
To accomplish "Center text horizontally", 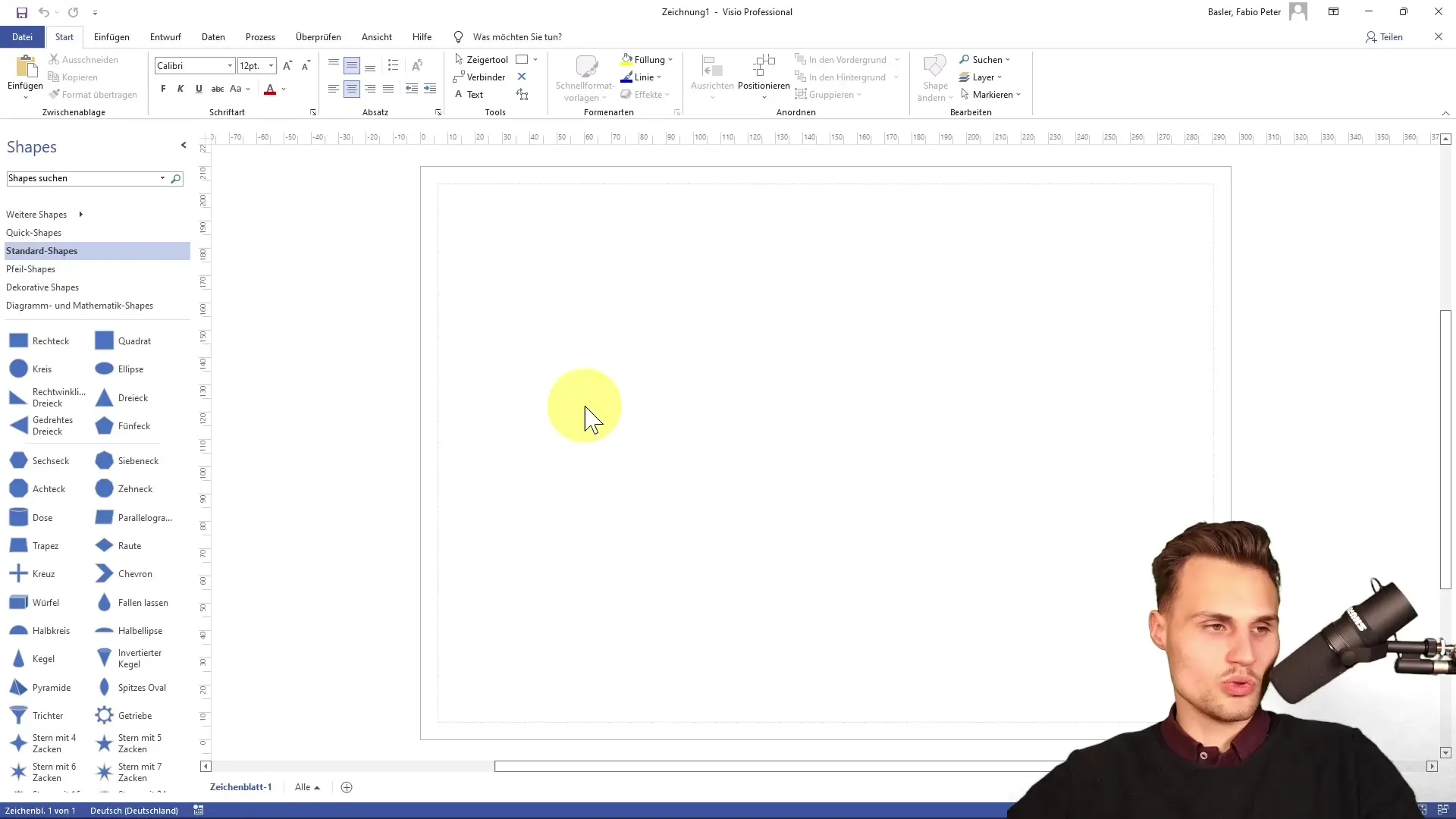I will tap(352, 89).
